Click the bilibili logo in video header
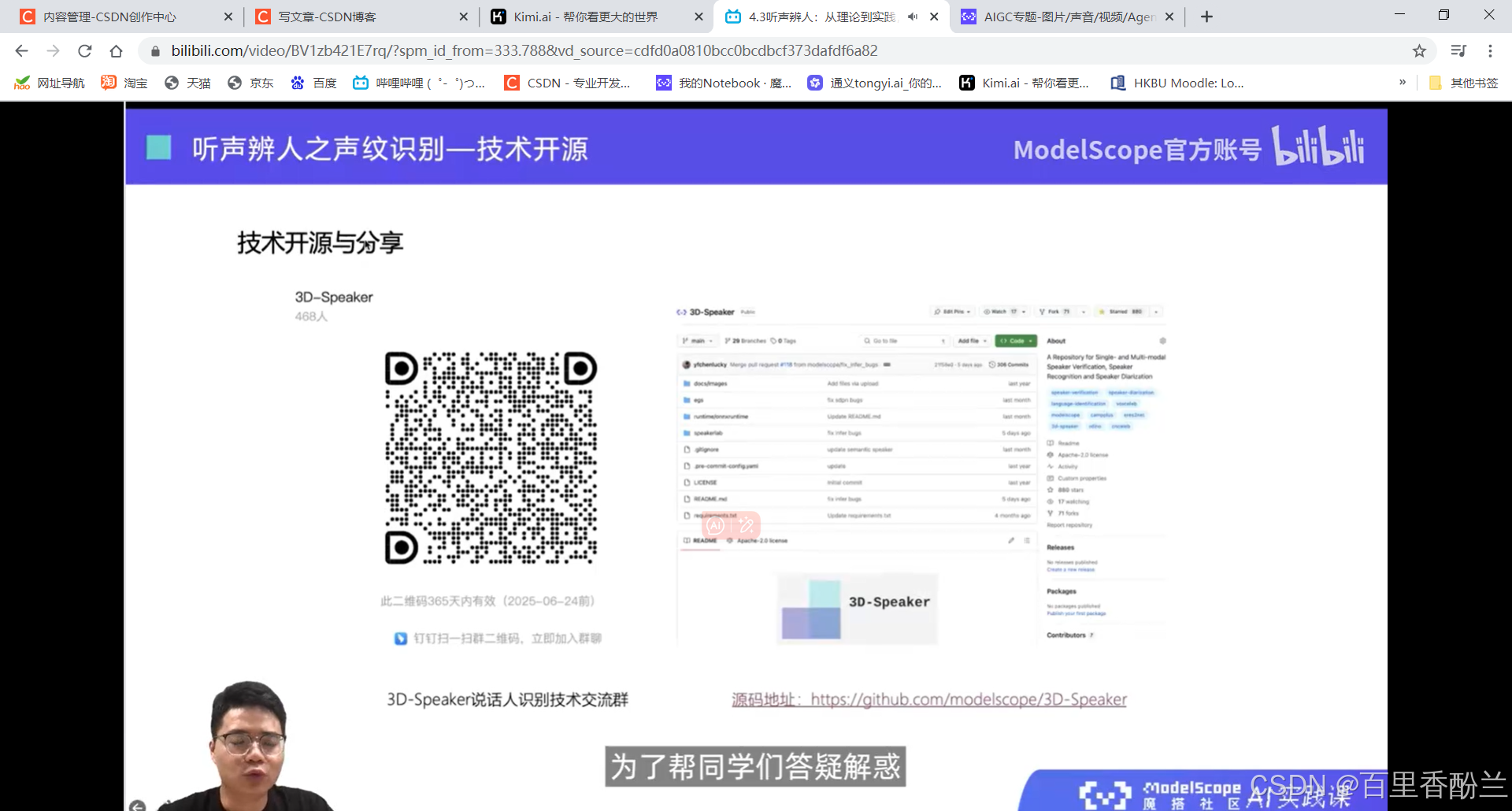 [x=1319, y=146]
